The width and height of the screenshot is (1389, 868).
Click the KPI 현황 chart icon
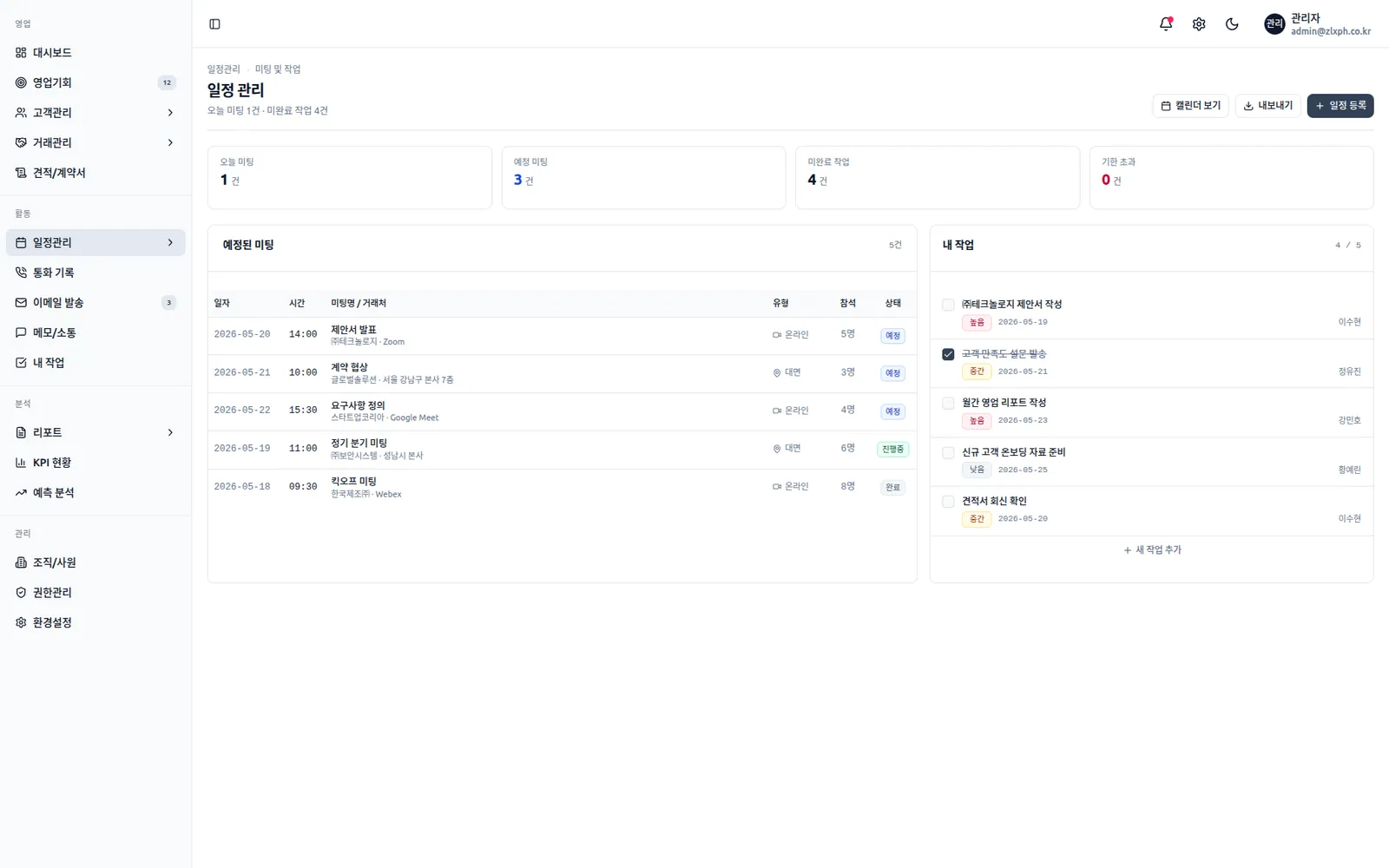(x=21, y=463)
